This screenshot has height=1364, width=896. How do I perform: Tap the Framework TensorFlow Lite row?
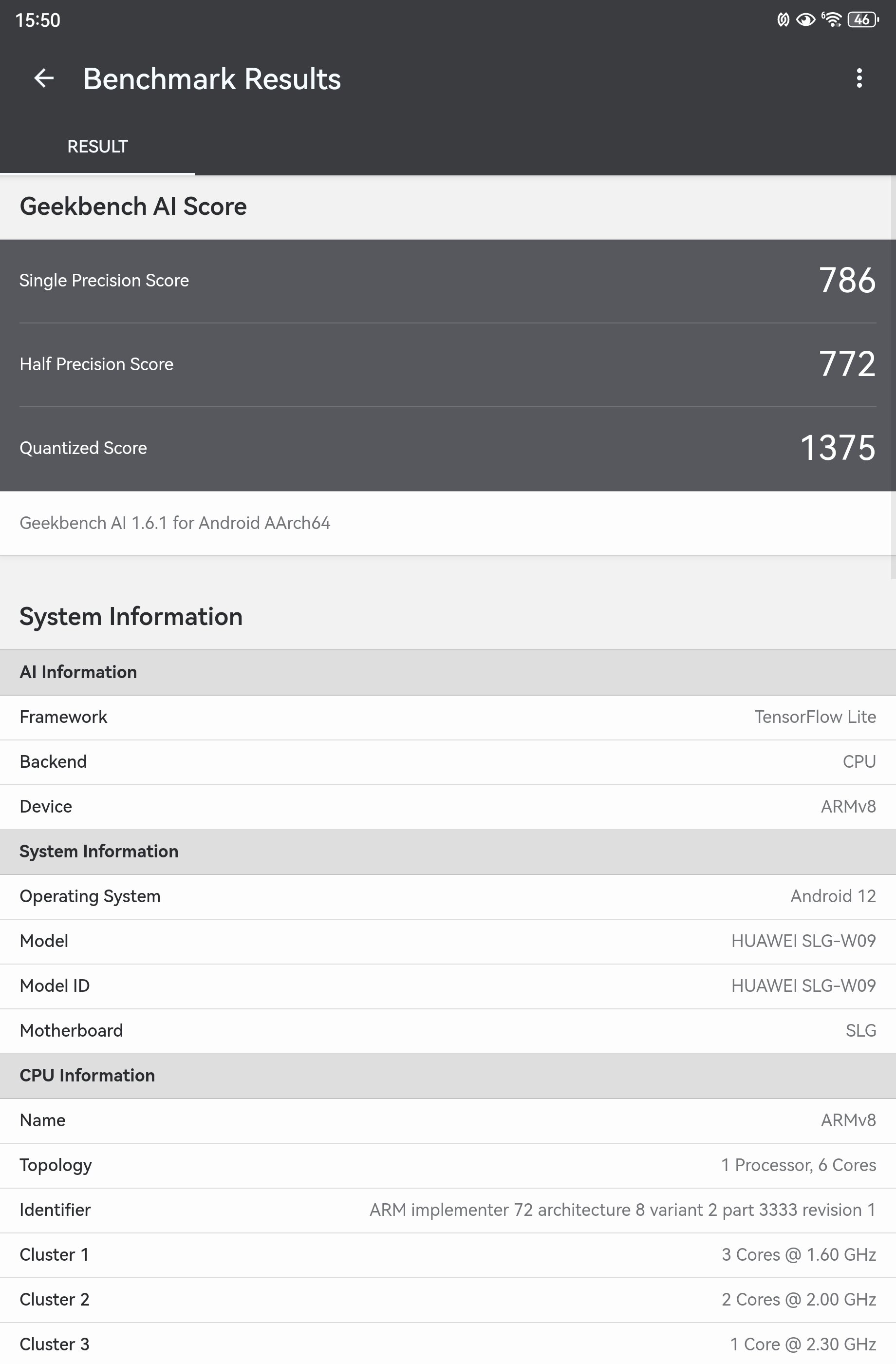point(448,717)
